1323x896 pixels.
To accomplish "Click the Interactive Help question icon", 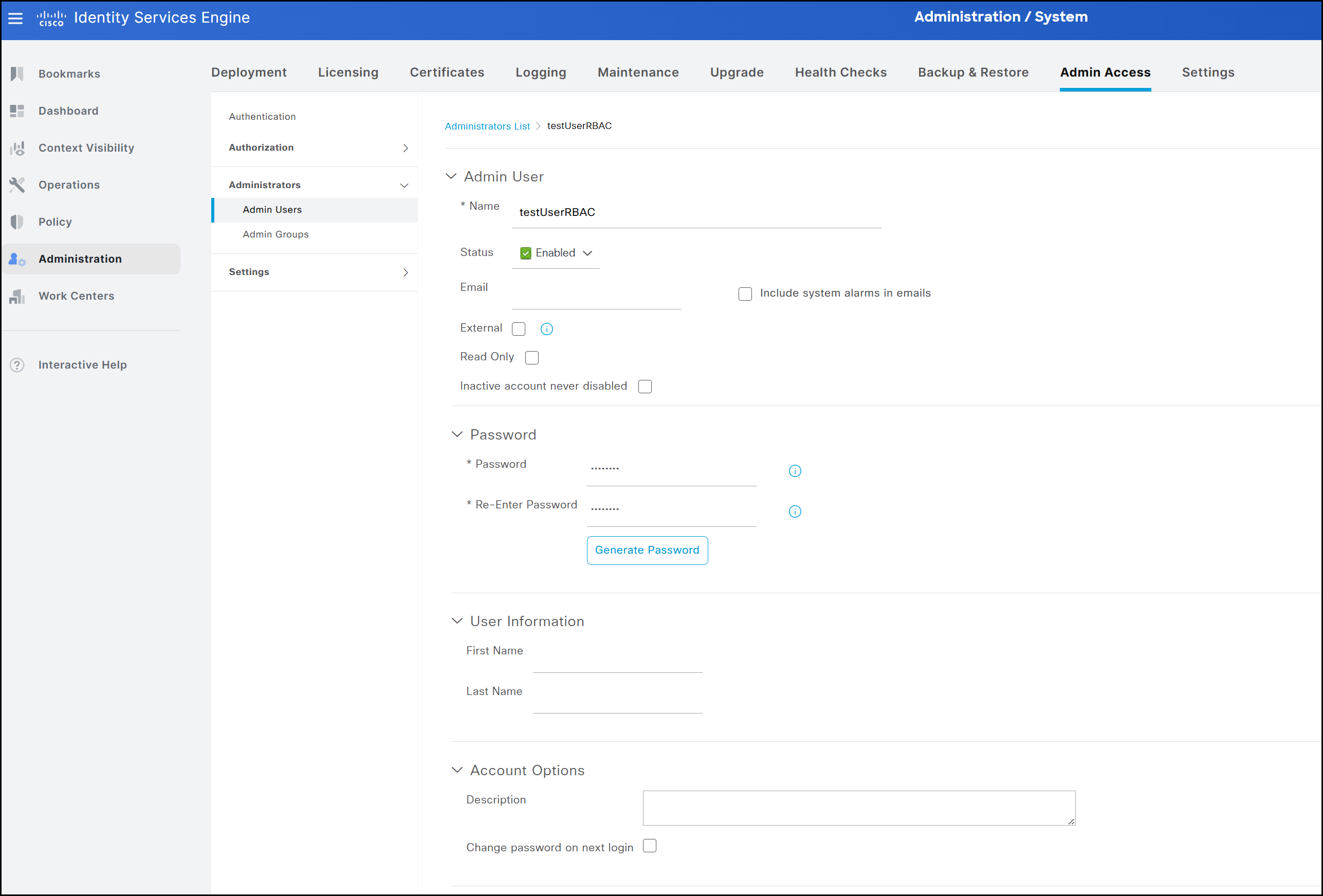I will coord(17,365).
